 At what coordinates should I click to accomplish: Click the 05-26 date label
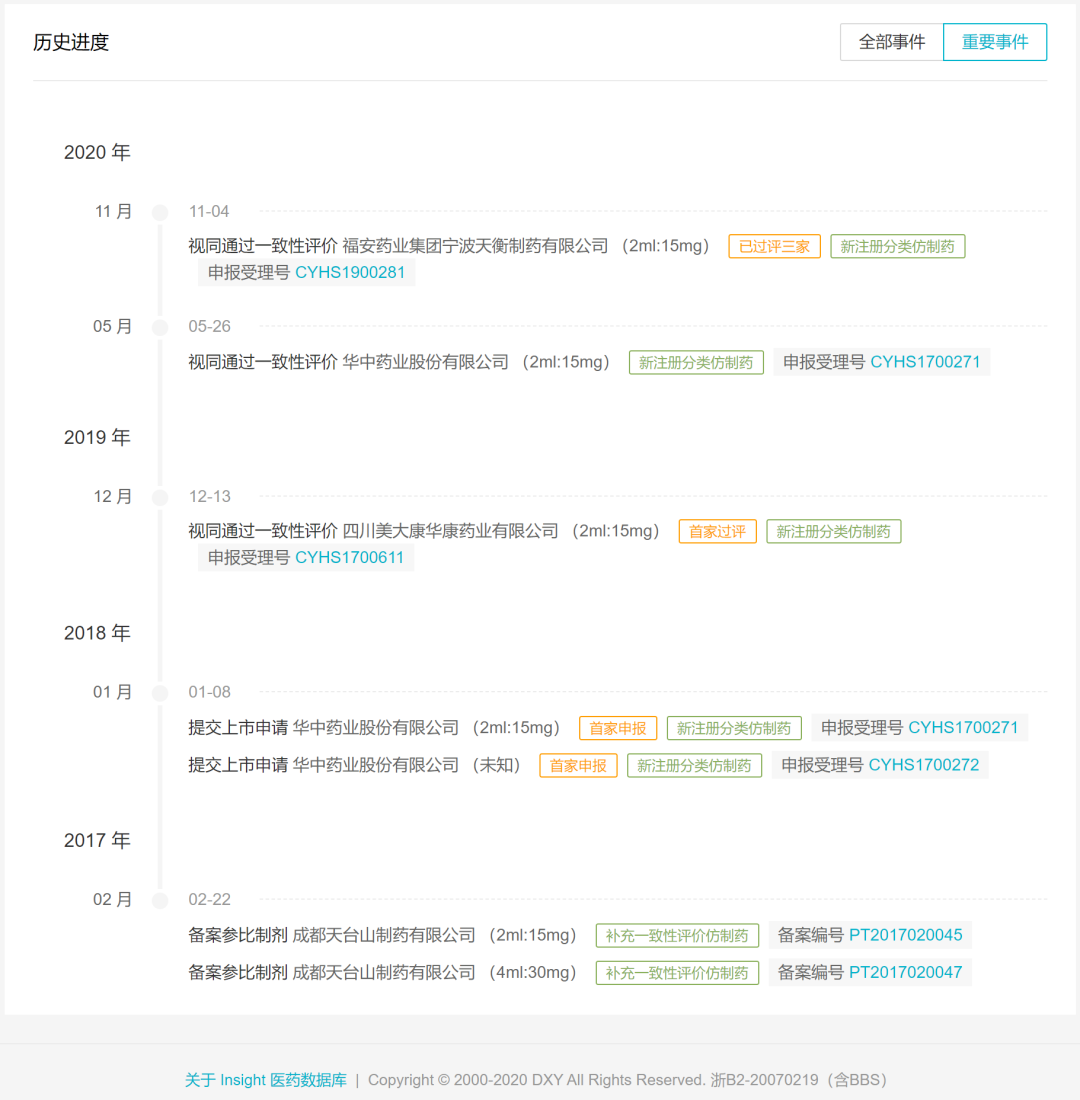(209, 326)
